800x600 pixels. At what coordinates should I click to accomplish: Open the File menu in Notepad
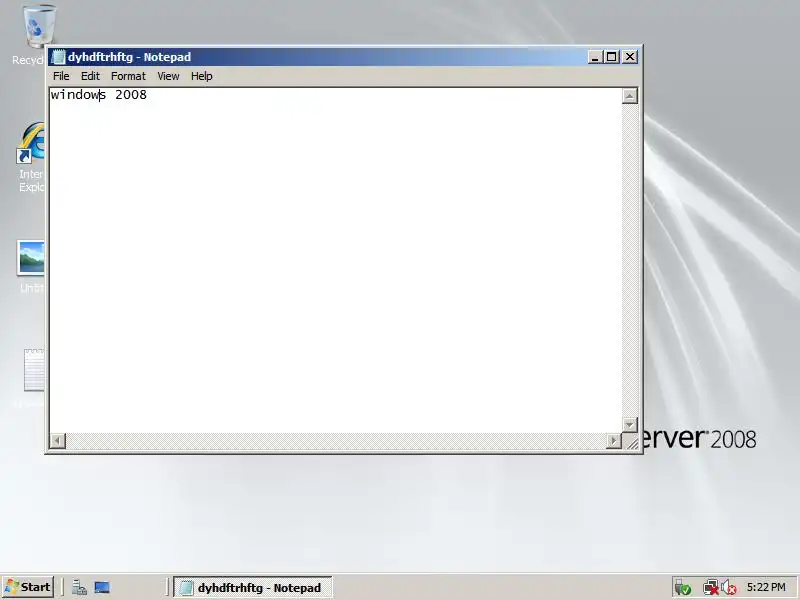pyautogui.click(x=61, y=76)
